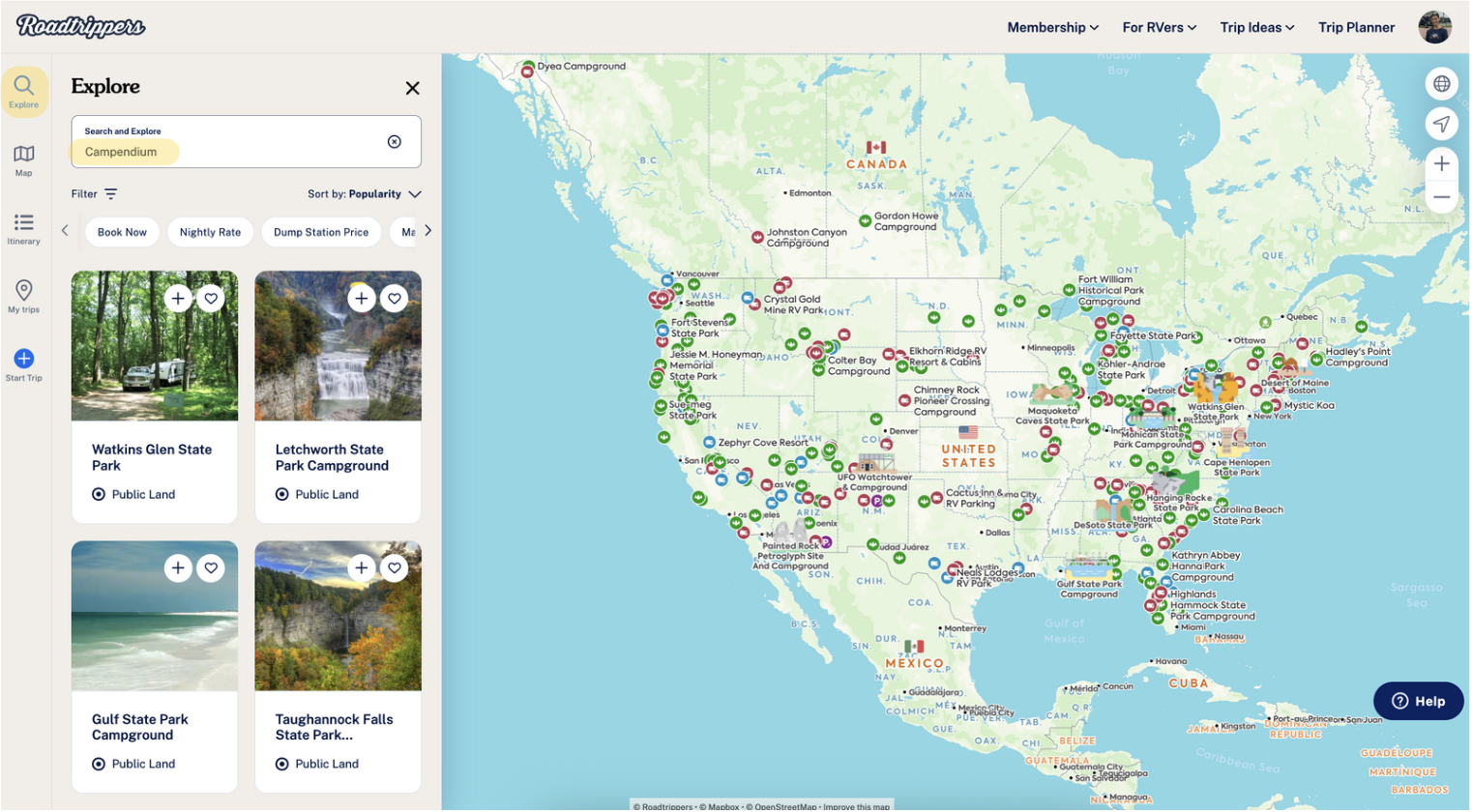Screen dimensions: 1472x812
Task: Favorite Gulf State Park Campground
Action: (x=211, y=568)
